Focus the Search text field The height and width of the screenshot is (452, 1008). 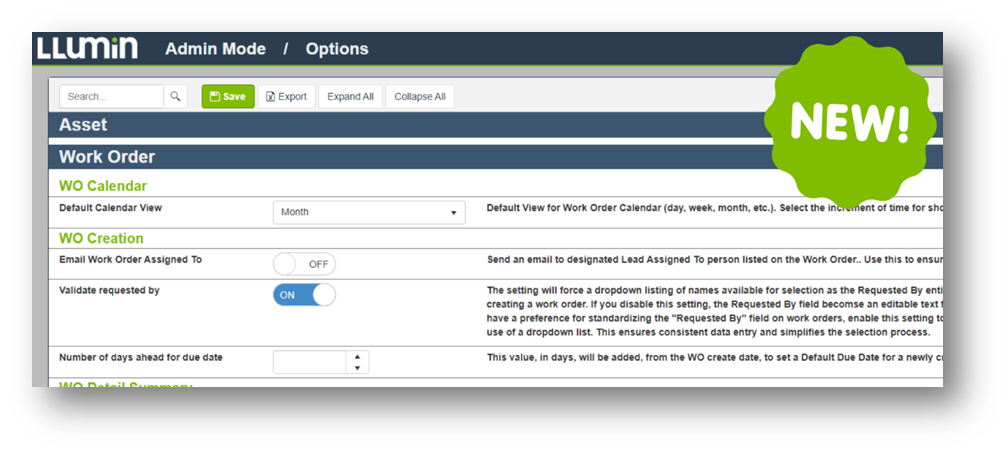111,96
